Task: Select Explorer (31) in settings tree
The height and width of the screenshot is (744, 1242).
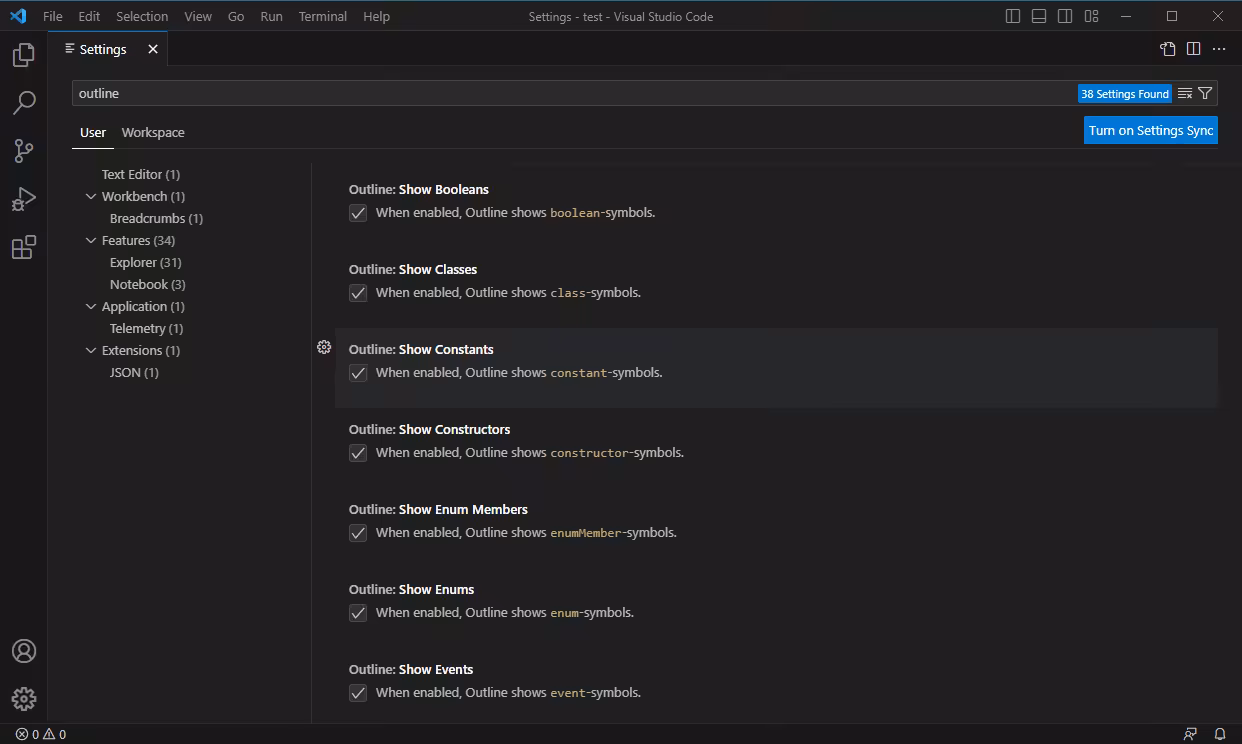Action: coord(146,262)
